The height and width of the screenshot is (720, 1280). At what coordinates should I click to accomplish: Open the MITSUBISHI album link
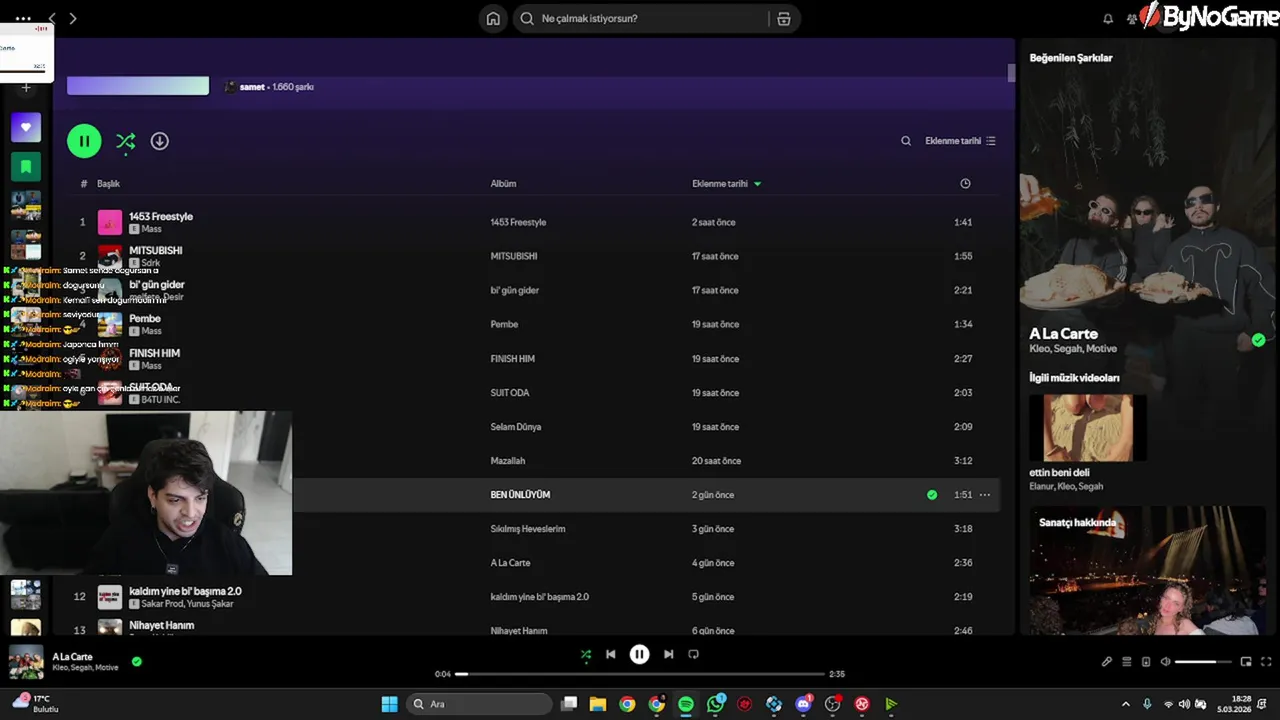(514, 256)
